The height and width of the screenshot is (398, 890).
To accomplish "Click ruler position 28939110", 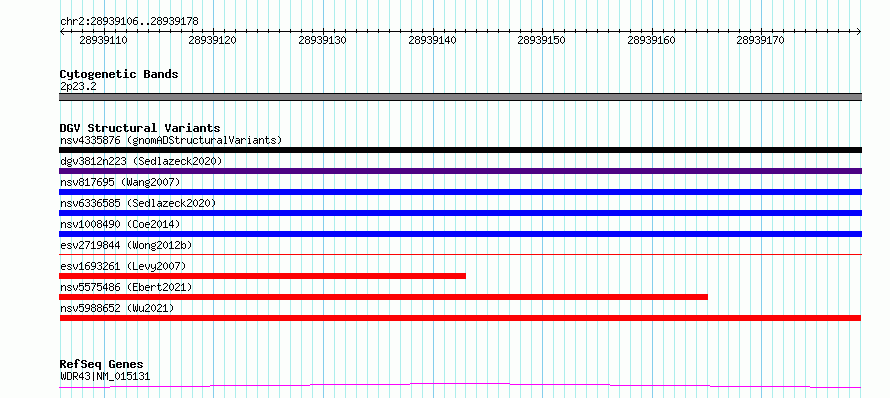I will (103, 40).
